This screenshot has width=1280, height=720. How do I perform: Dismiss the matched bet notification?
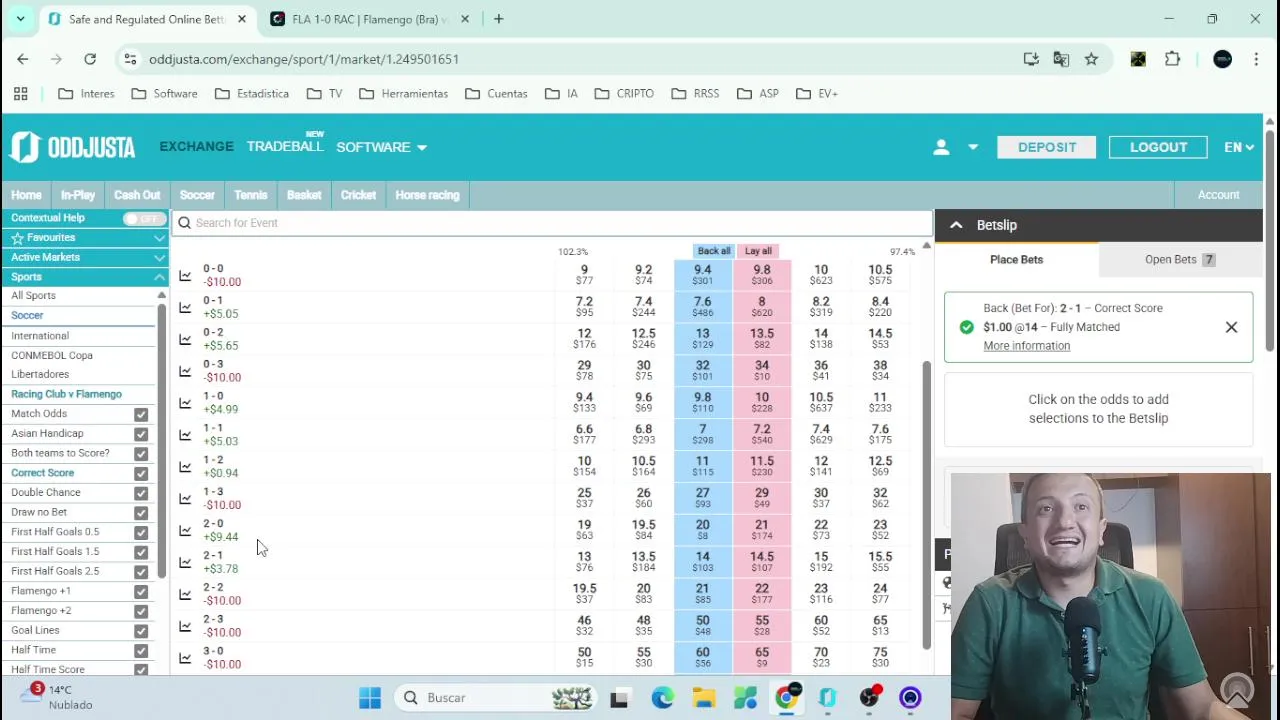click(x=1231, y=327)
